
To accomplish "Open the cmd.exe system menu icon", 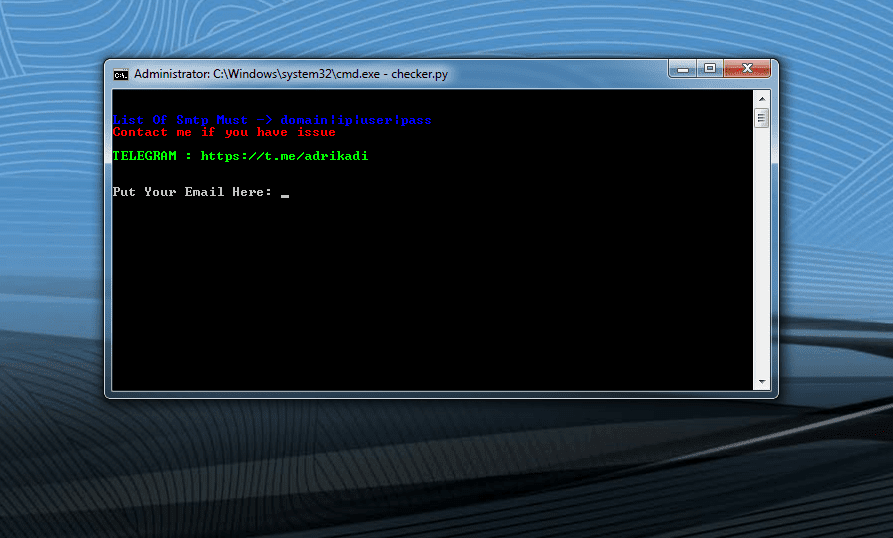I will coord(120,73).
